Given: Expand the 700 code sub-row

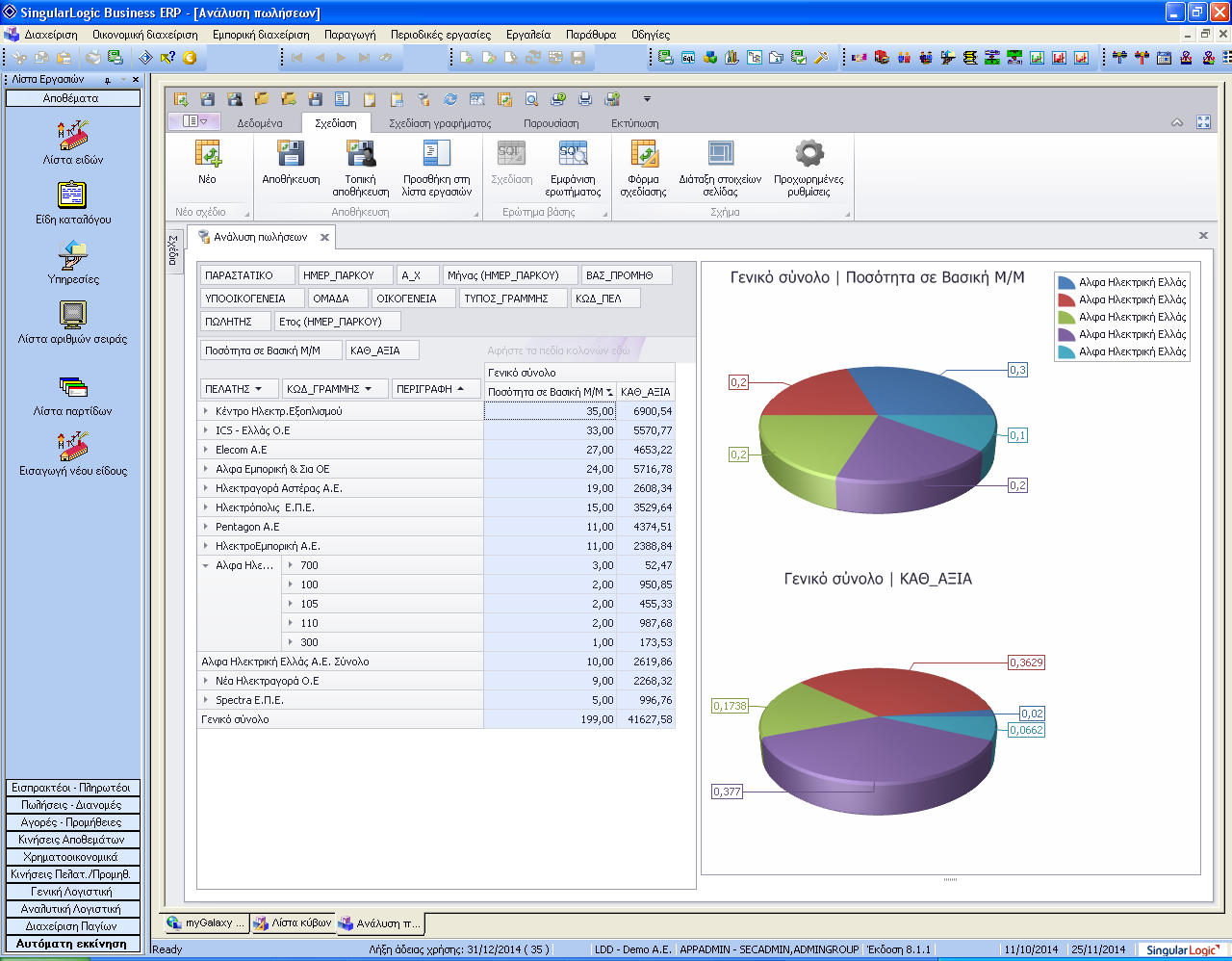Looking at the screenshot, I should point(291,565).
